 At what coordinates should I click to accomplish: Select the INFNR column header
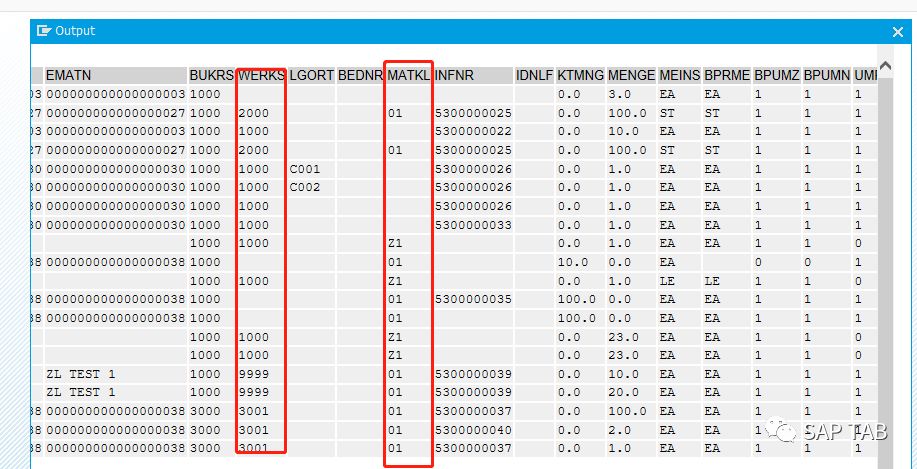[x=473, y=75]
